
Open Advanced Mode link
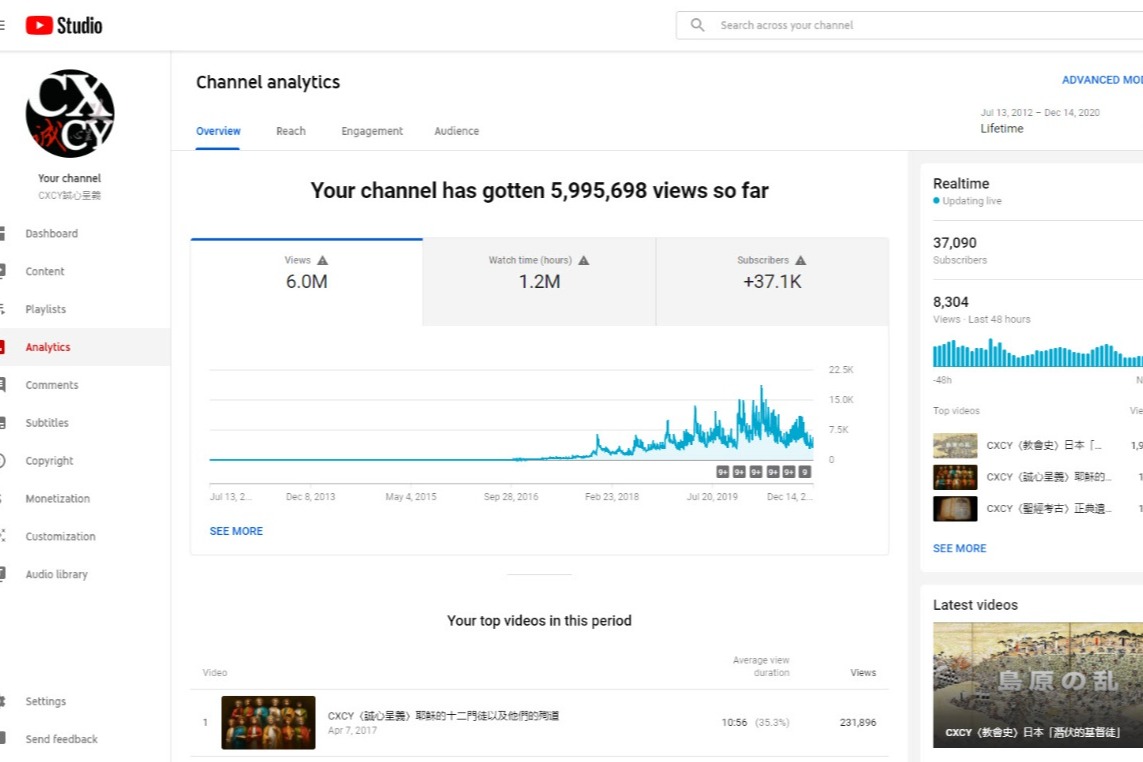[x=1101, y=80]
